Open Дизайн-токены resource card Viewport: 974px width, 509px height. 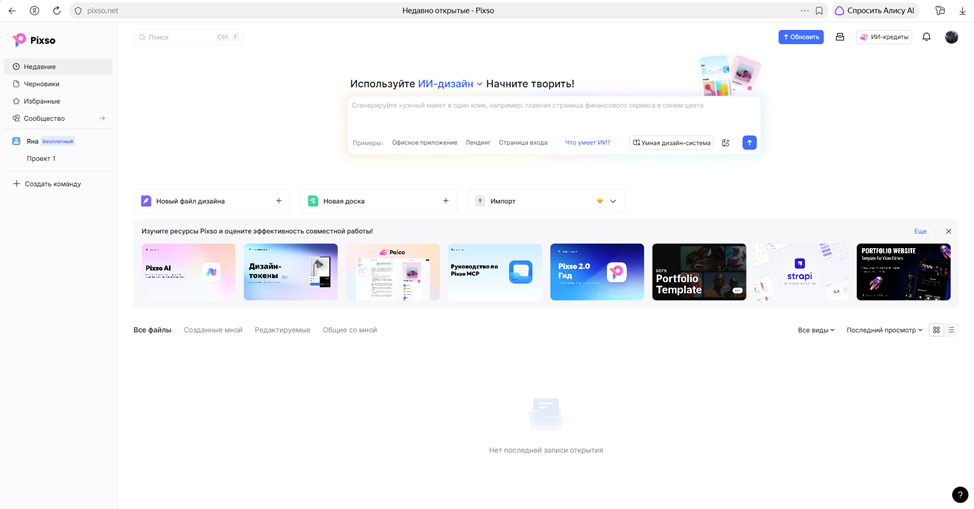291,272
